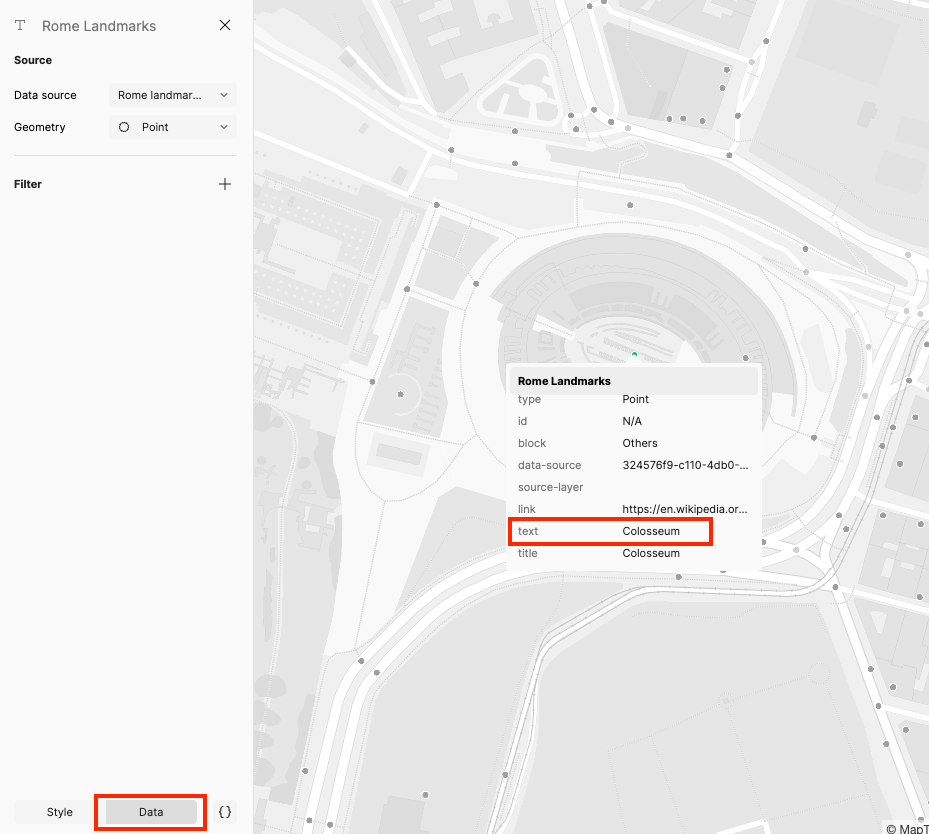Click the block Others value in the popup

[640, 443]
